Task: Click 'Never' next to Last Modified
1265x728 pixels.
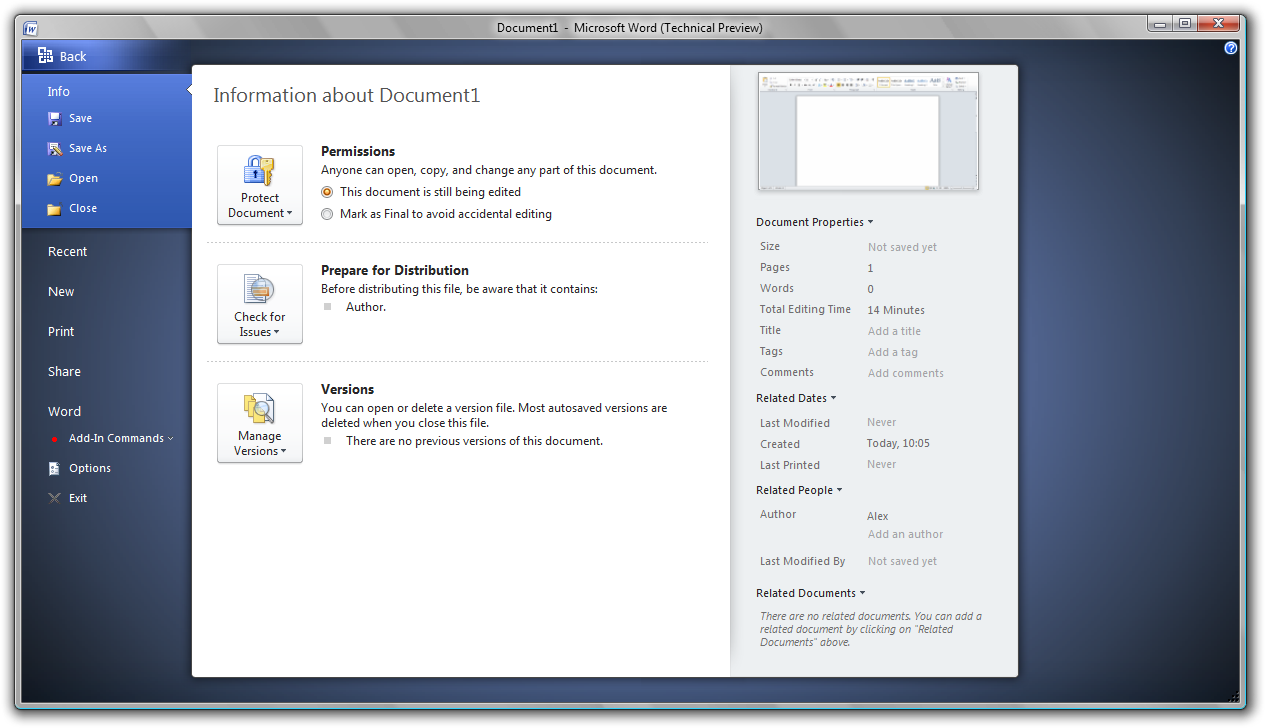Action: point(882,422)
